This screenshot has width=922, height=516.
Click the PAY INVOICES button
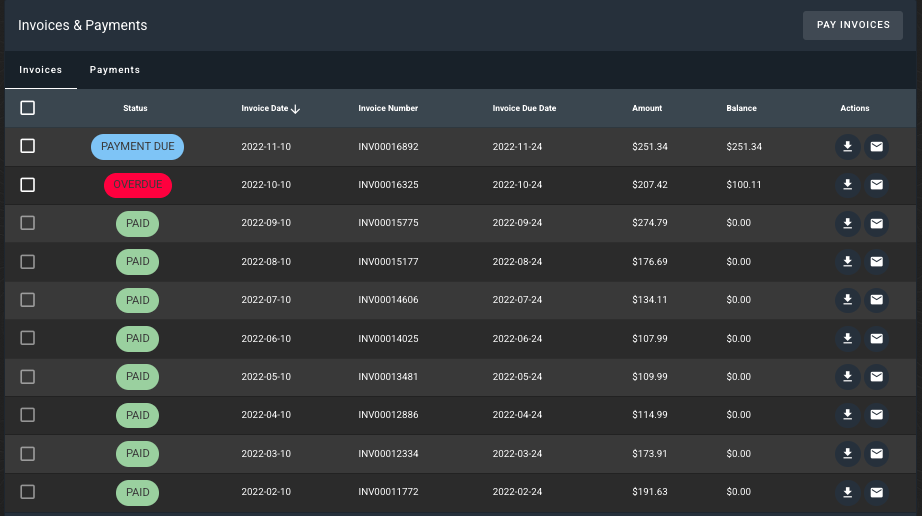point(853,25)
